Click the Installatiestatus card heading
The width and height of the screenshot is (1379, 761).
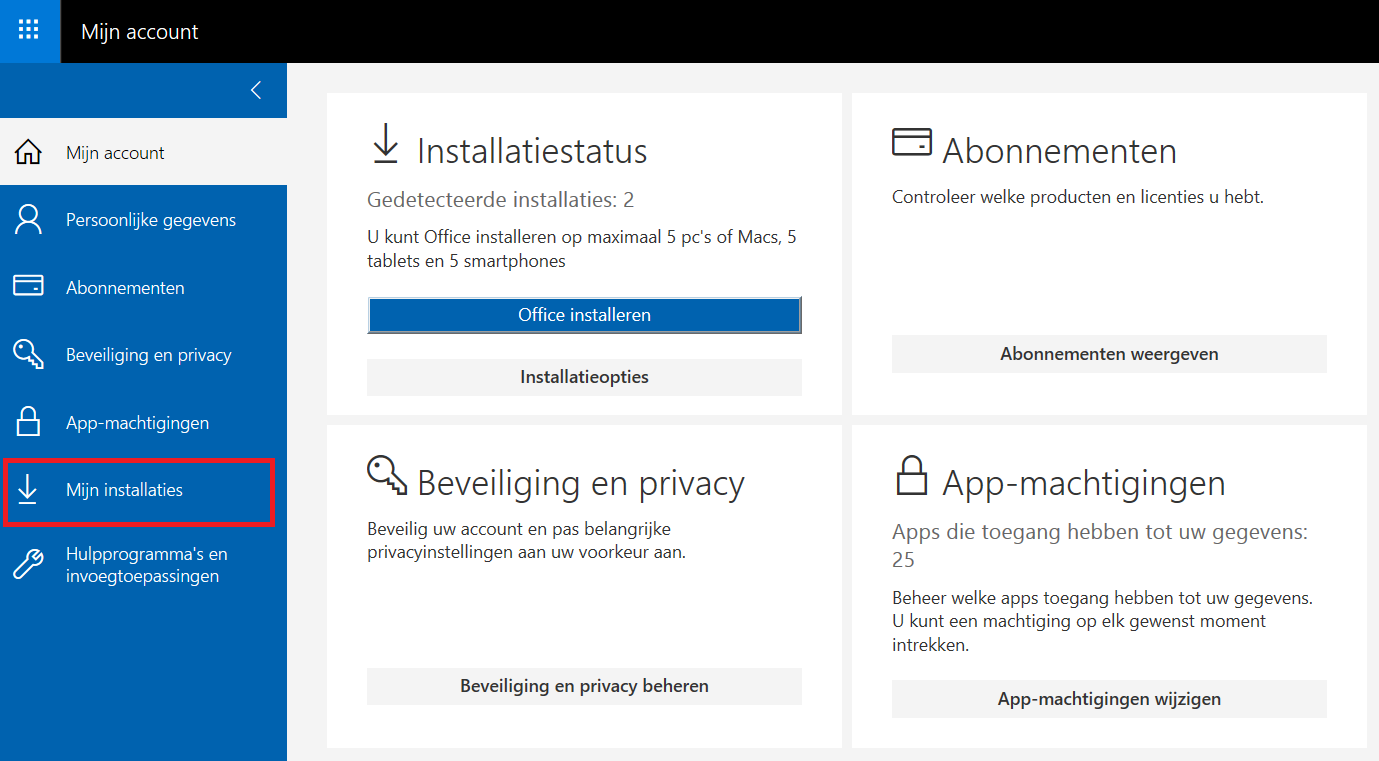click(531, 151)
